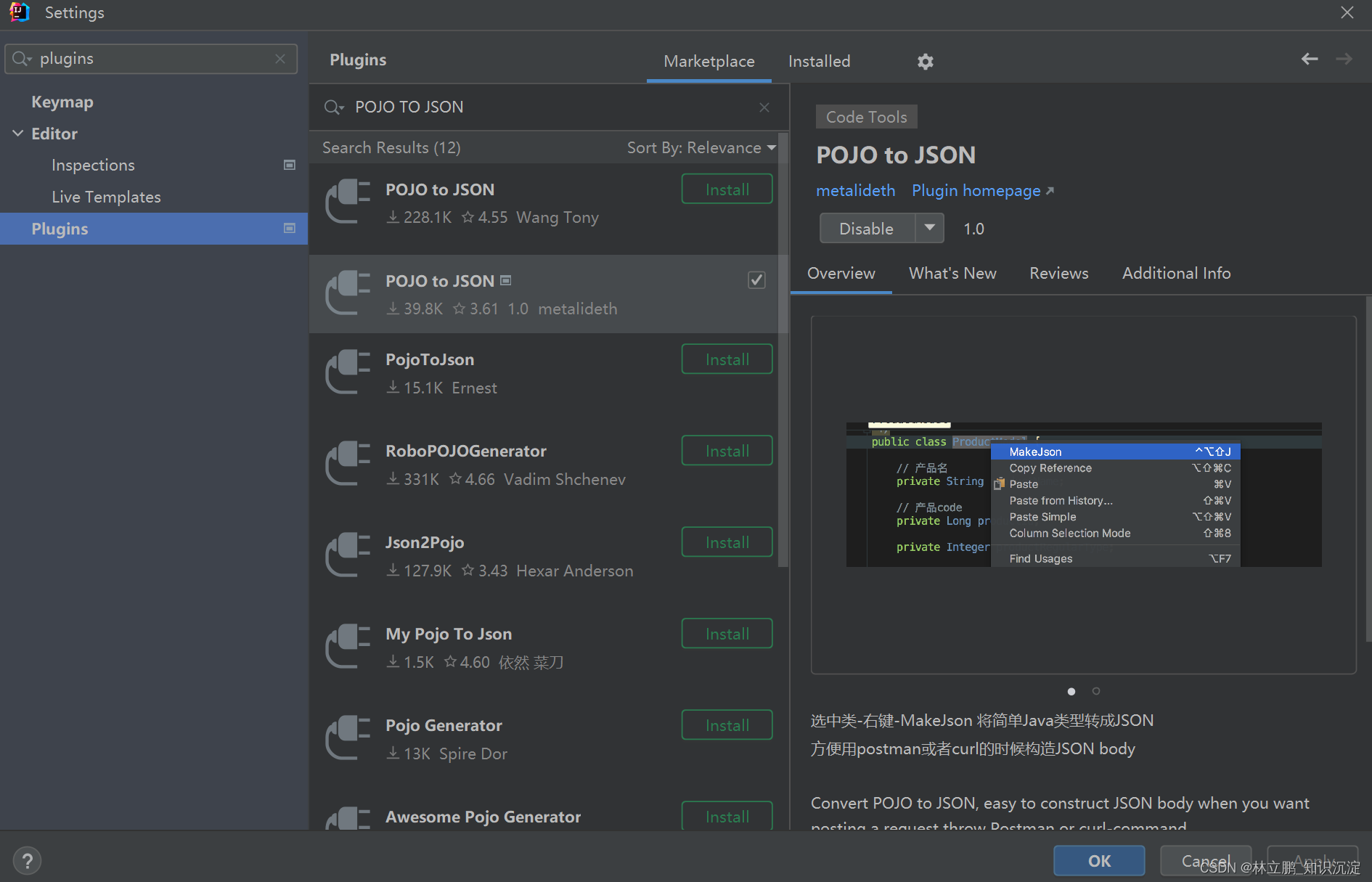
Task: Collapse the Editor tree node
Action: (18, 134)
